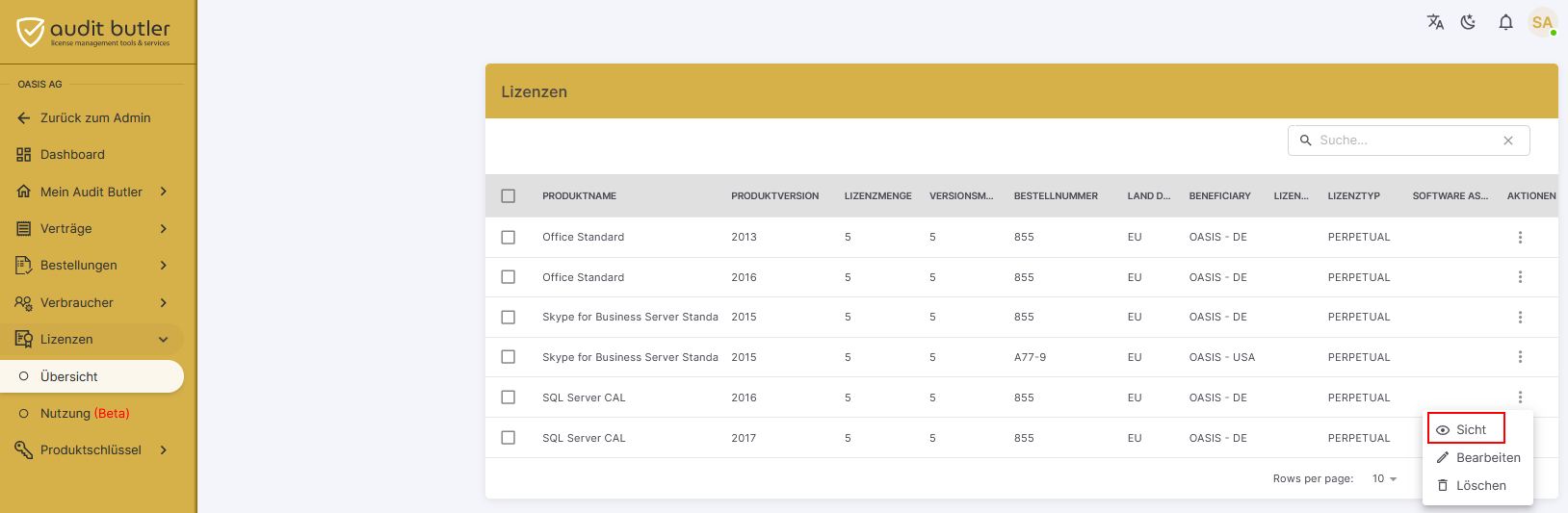Open rows per page dropdown
Viewport: 1568px width, 513px height.
click(1385, 479)
